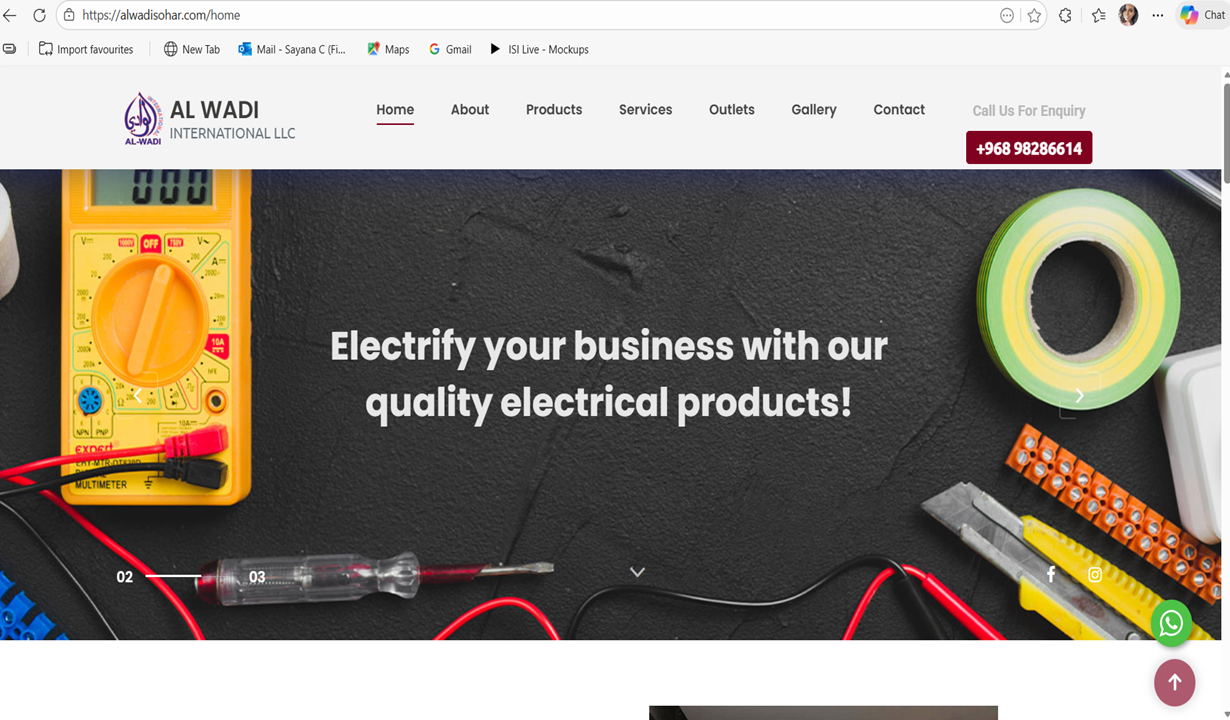Screen dimensions: 1230x720
Task: Refresh the page in browser
Action: pyautogui.click(x=39, y=15)
